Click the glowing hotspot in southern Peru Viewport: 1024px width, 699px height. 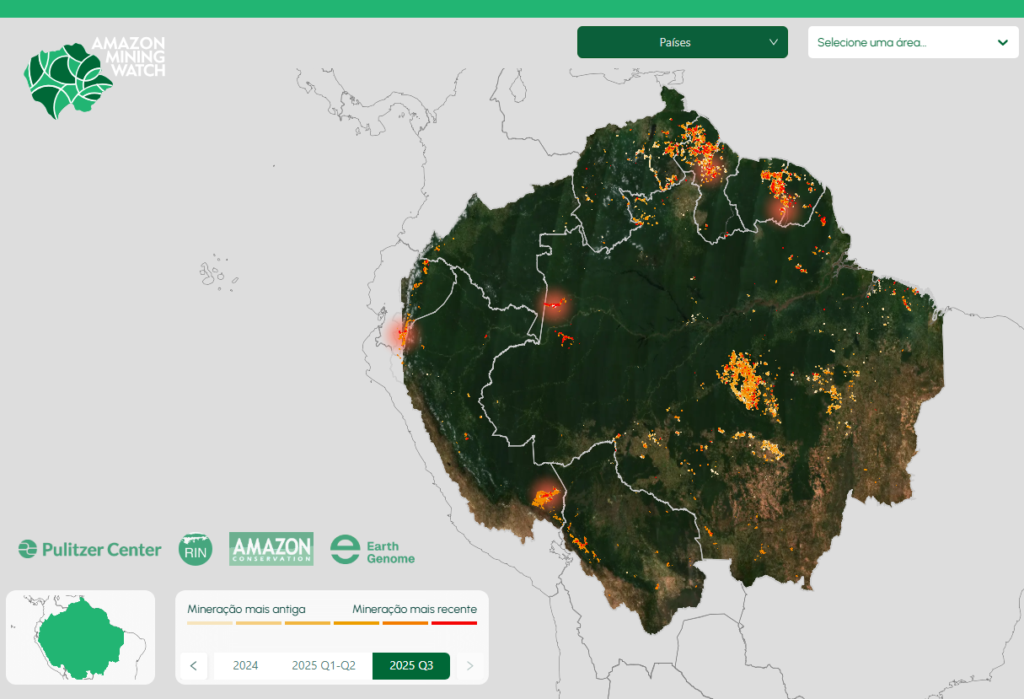point(545,494)
